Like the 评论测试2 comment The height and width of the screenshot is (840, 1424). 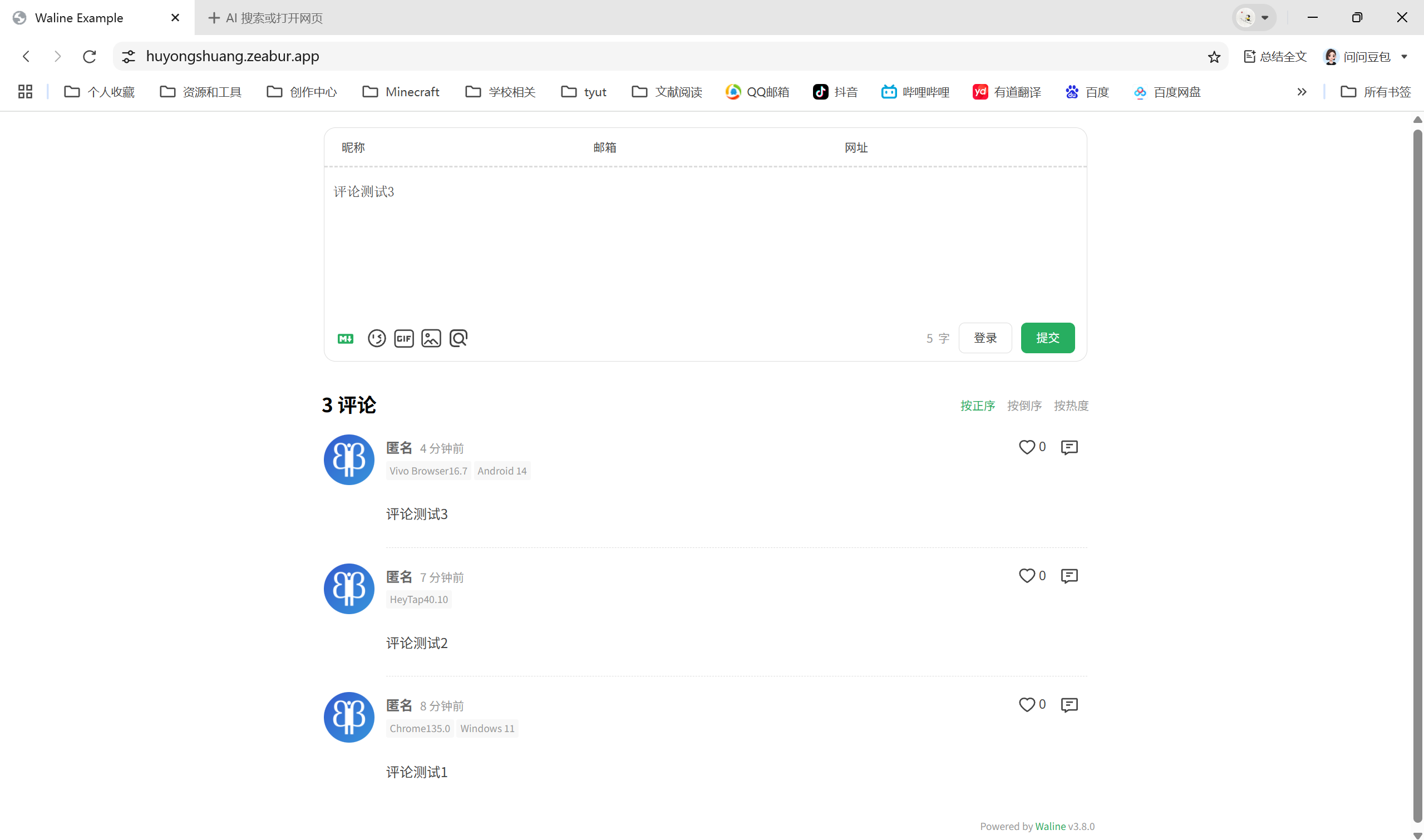tap(1027, 576)
